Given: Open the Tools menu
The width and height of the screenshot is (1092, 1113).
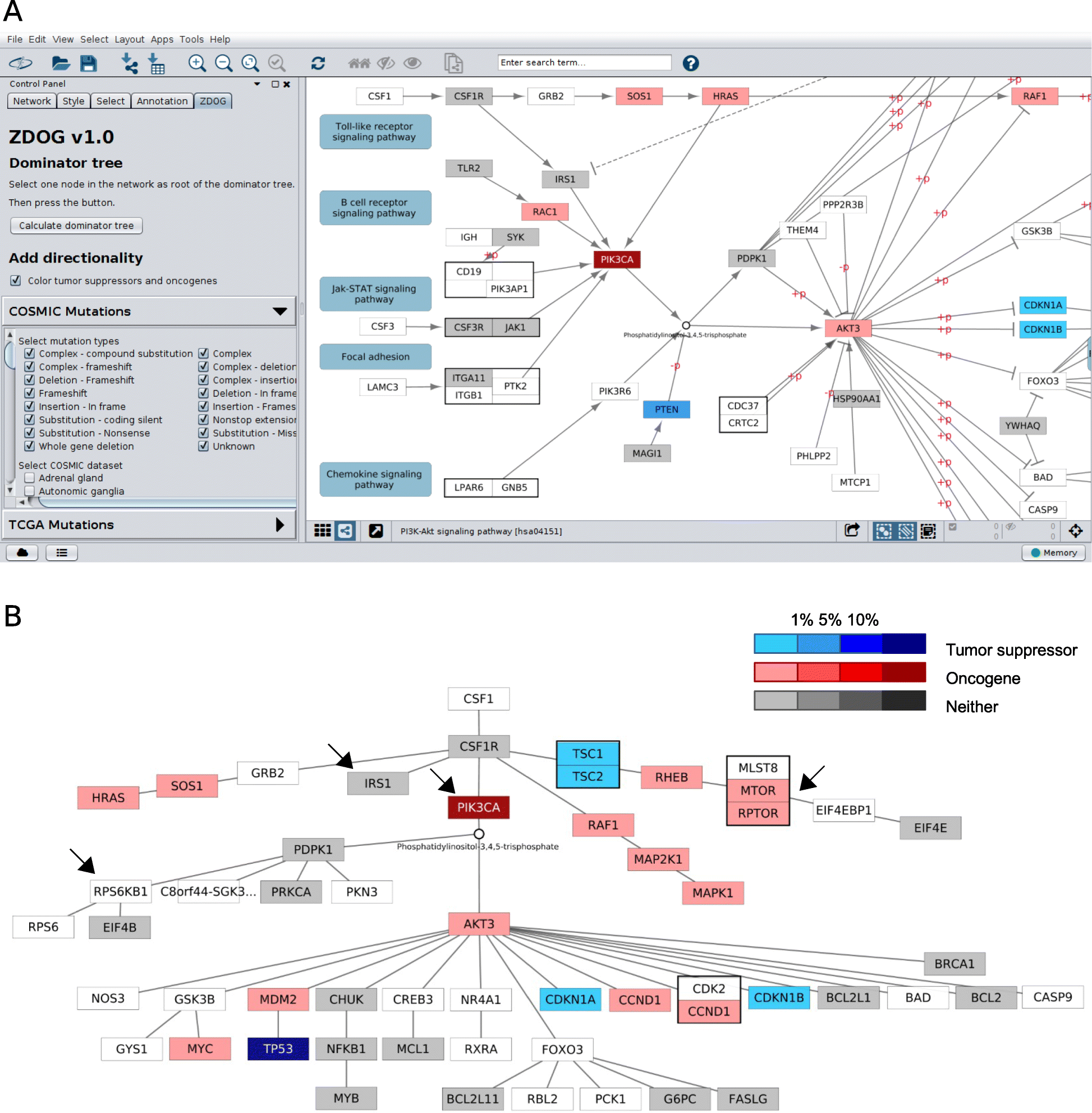Looking at the screenshot, I should [x=191, y=40].
